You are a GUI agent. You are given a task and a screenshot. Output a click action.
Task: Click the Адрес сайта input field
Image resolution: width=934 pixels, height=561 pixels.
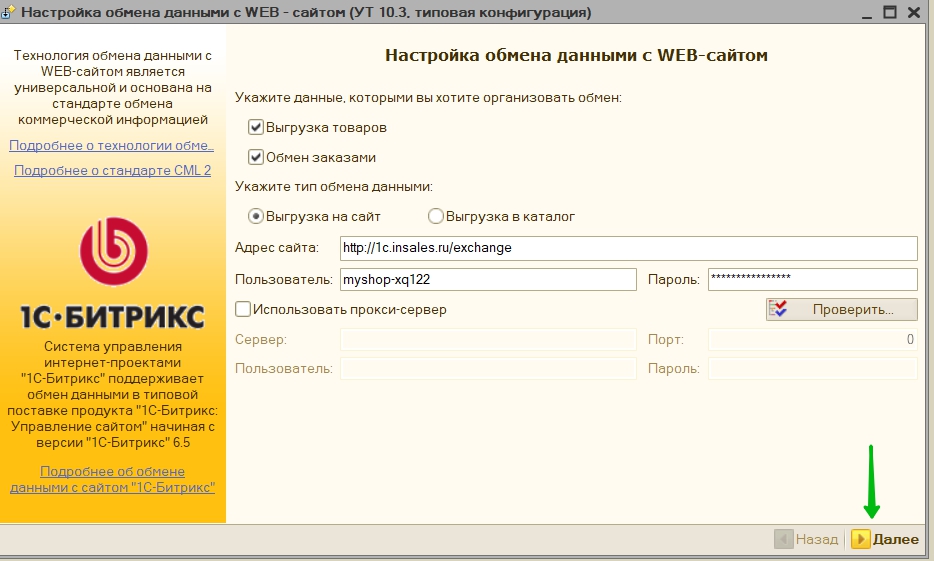pyautogui.click(x=628, y=248)
